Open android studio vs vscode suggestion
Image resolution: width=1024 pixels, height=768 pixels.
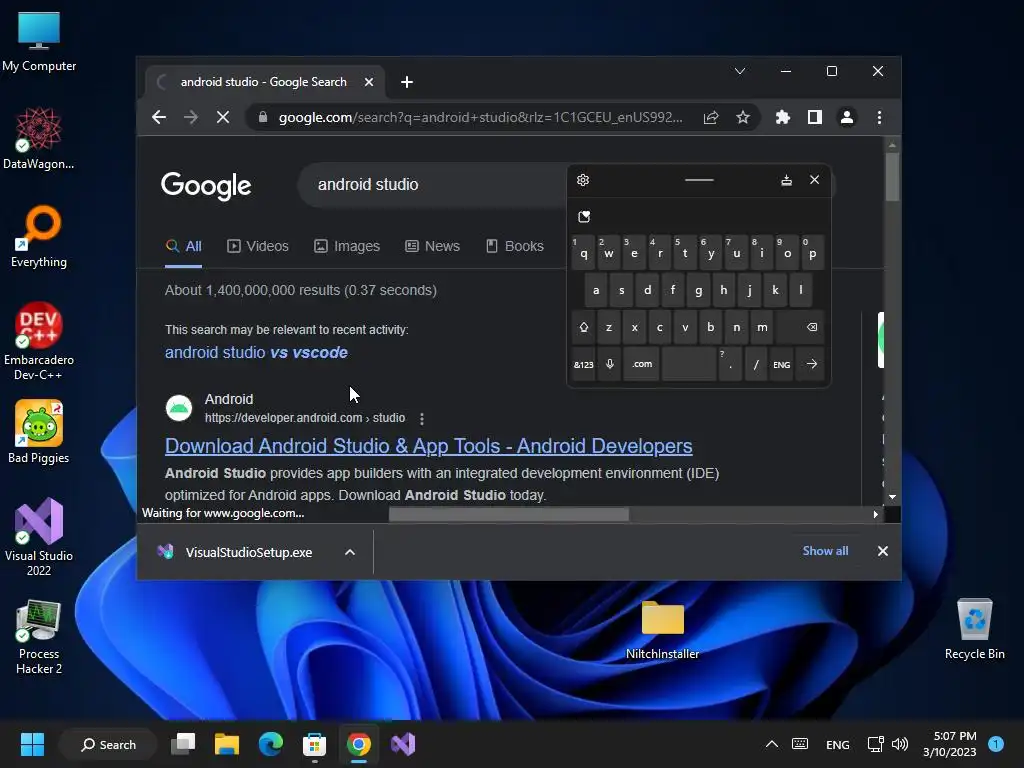[256, 353]
